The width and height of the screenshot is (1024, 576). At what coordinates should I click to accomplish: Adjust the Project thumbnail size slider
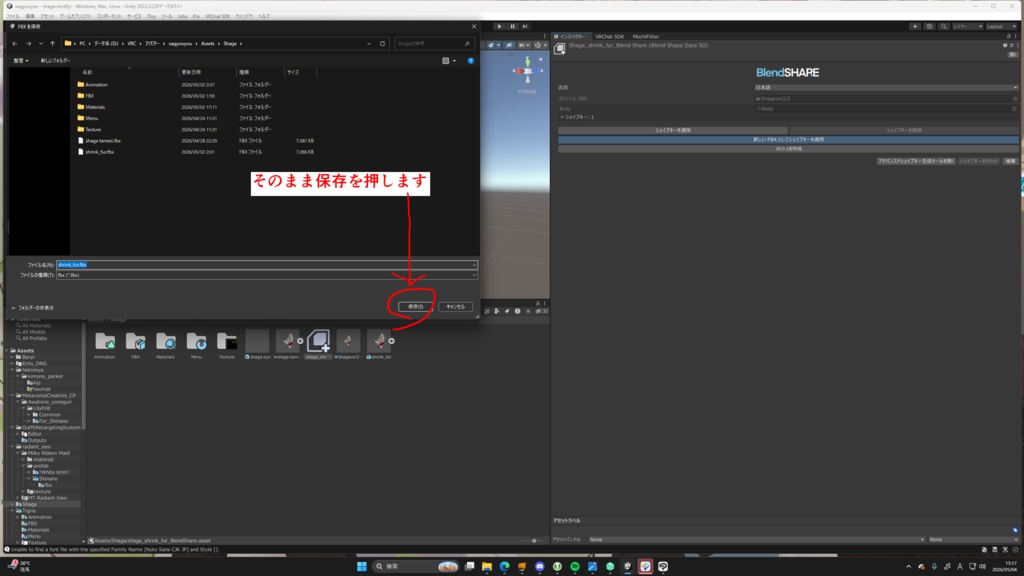point(534,541)
